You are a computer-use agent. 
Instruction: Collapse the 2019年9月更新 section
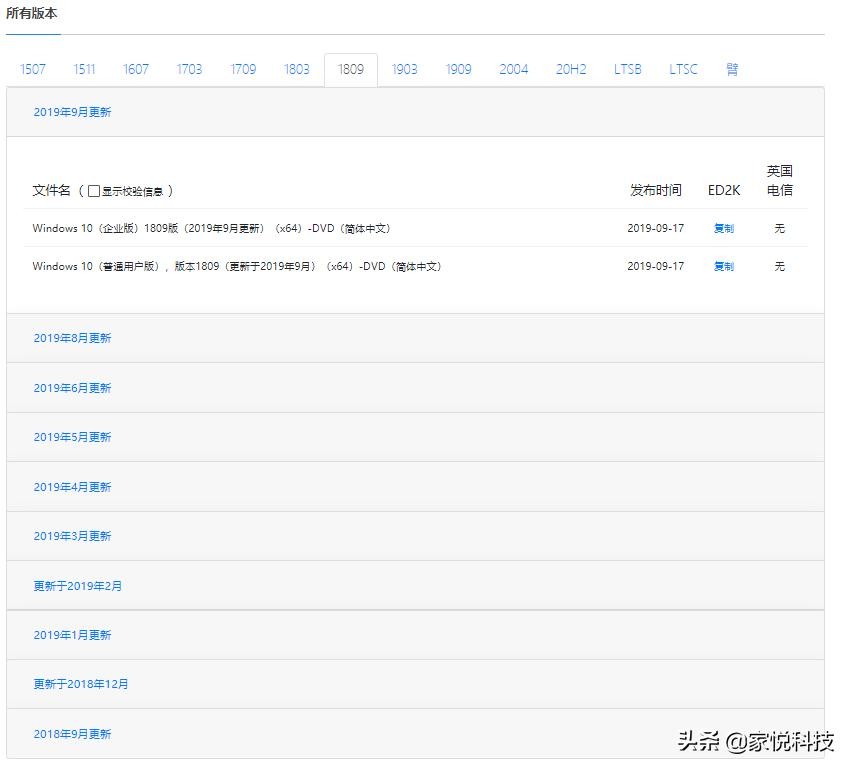pos(72,112)
